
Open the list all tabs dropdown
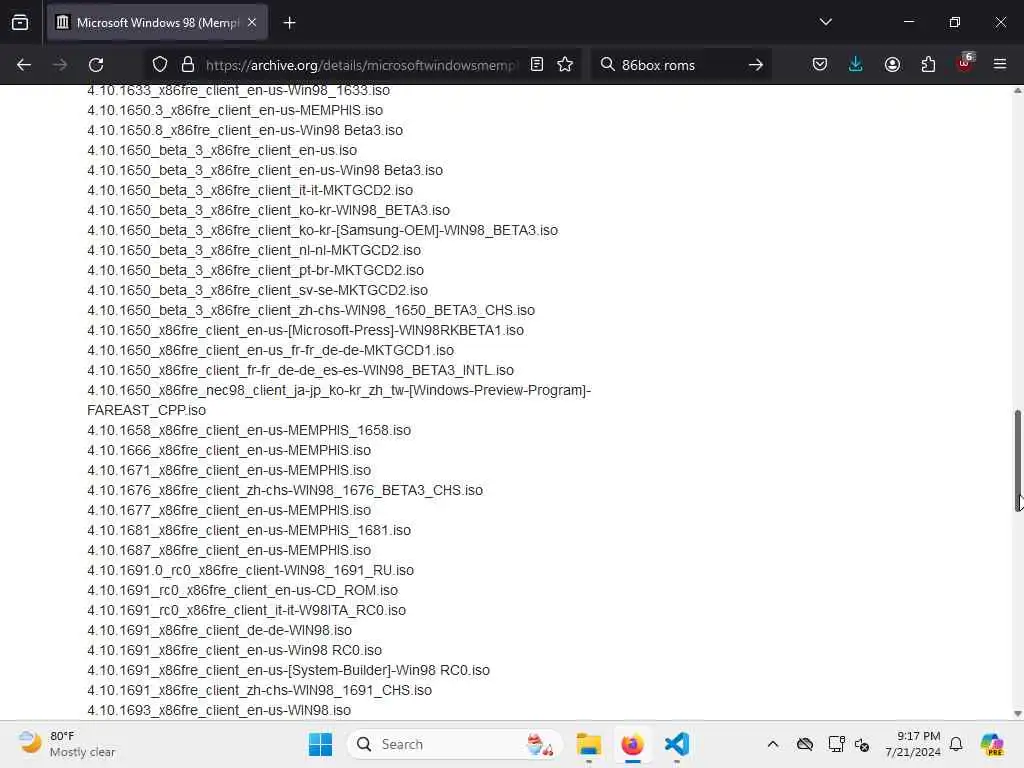pos(825,22)
